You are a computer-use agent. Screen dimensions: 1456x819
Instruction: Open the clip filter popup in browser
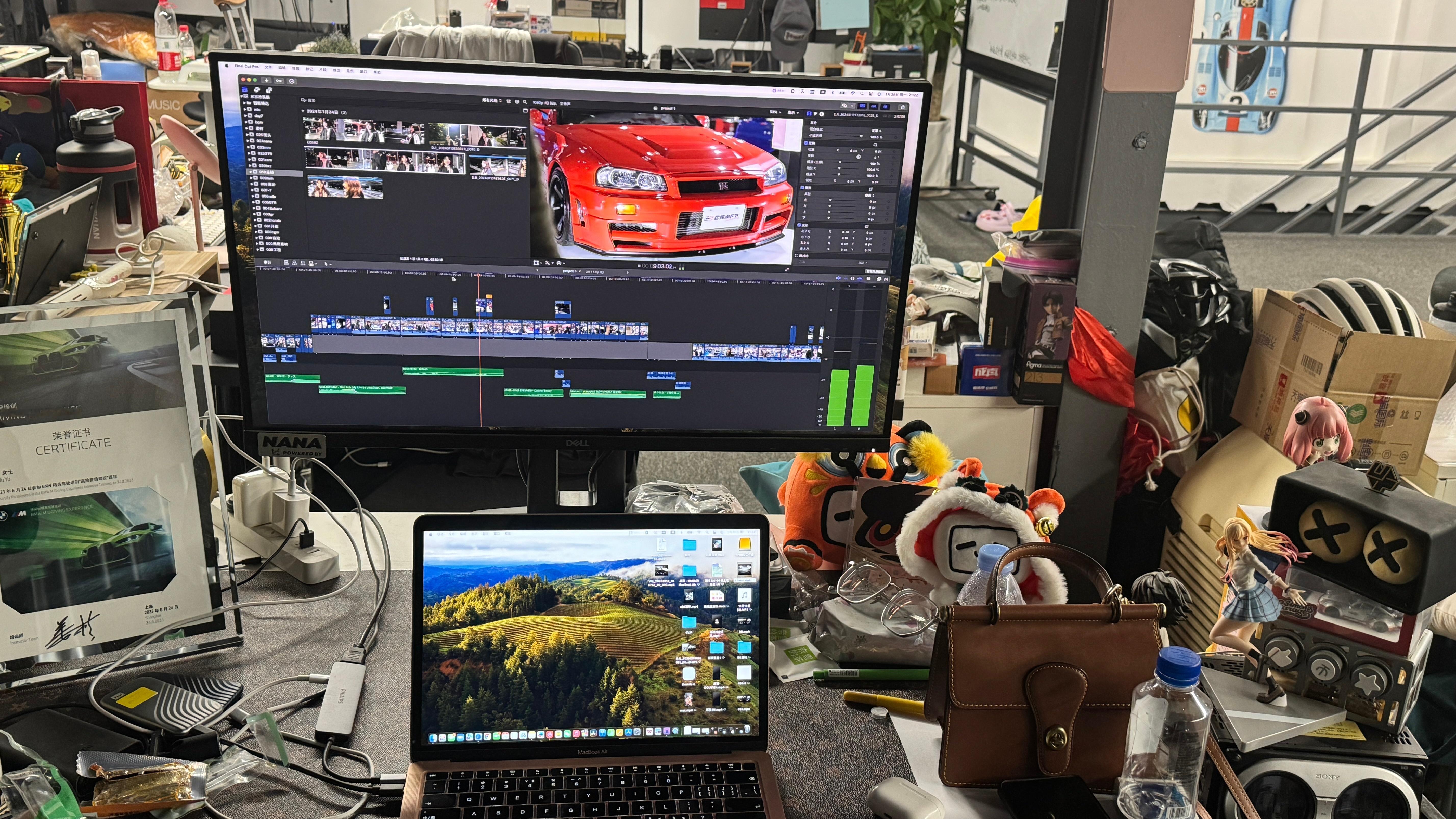click(492, 101)
